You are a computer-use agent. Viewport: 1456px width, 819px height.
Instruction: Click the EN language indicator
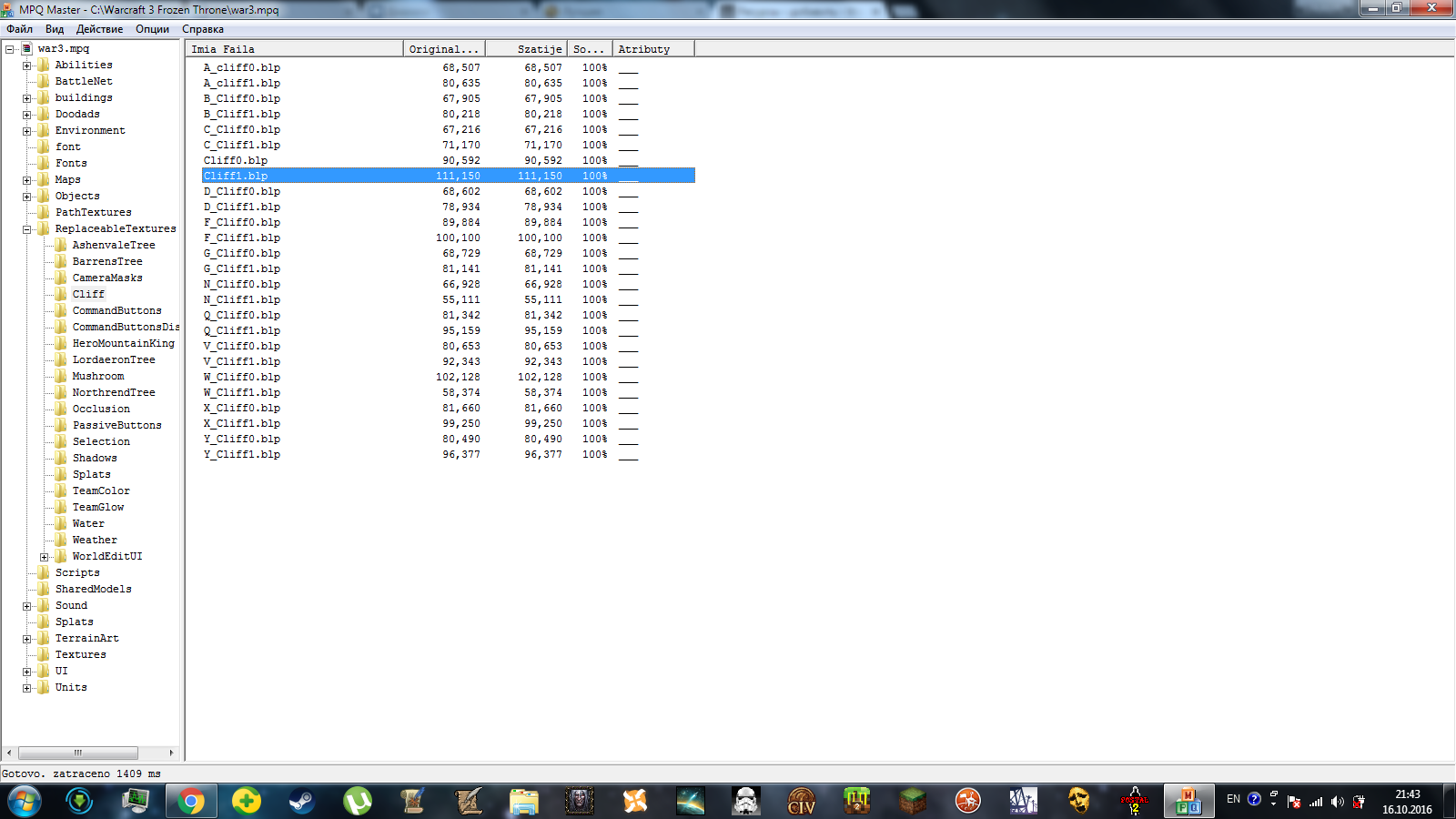[1233, 799]
